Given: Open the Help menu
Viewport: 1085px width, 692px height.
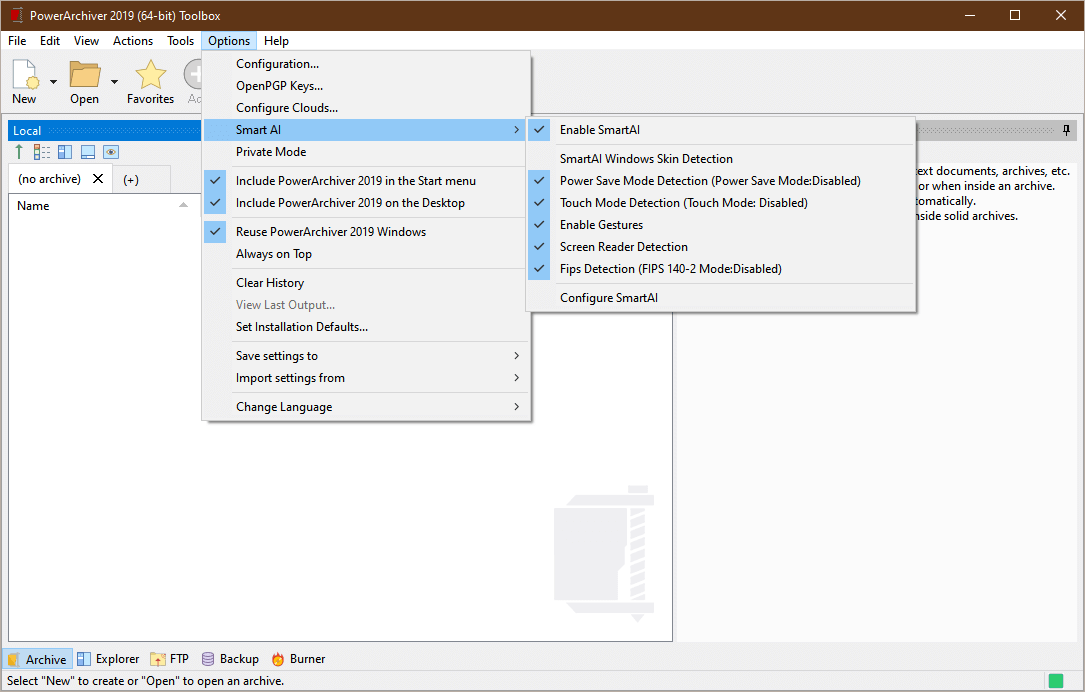Looking at the screenshot, I should pyautogui.click(x=276, y=41).
